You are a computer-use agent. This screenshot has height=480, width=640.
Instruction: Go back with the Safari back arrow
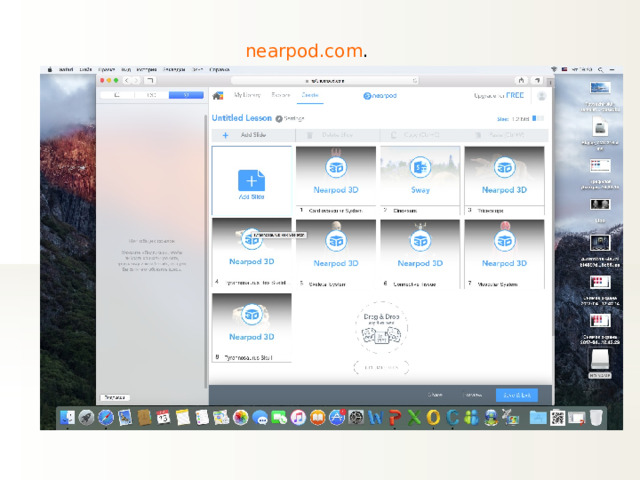click(127, 80)
